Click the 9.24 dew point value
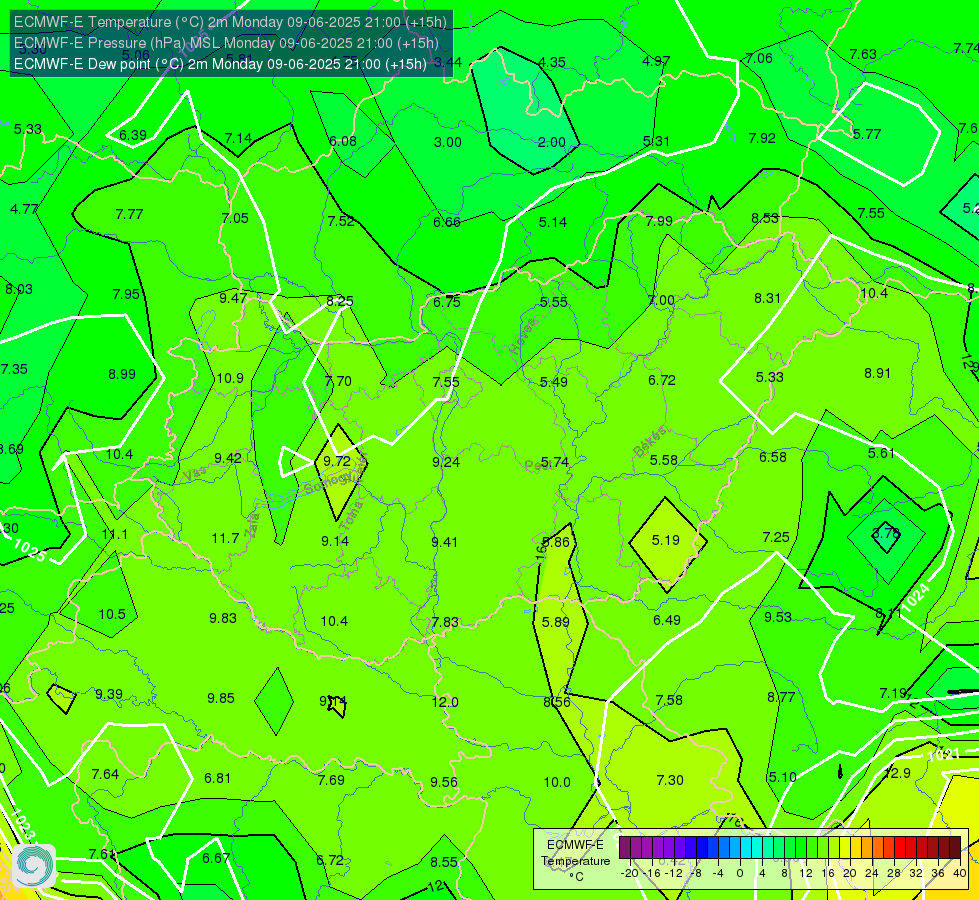Screen dimensions: 979x900 tap(446, 462)
